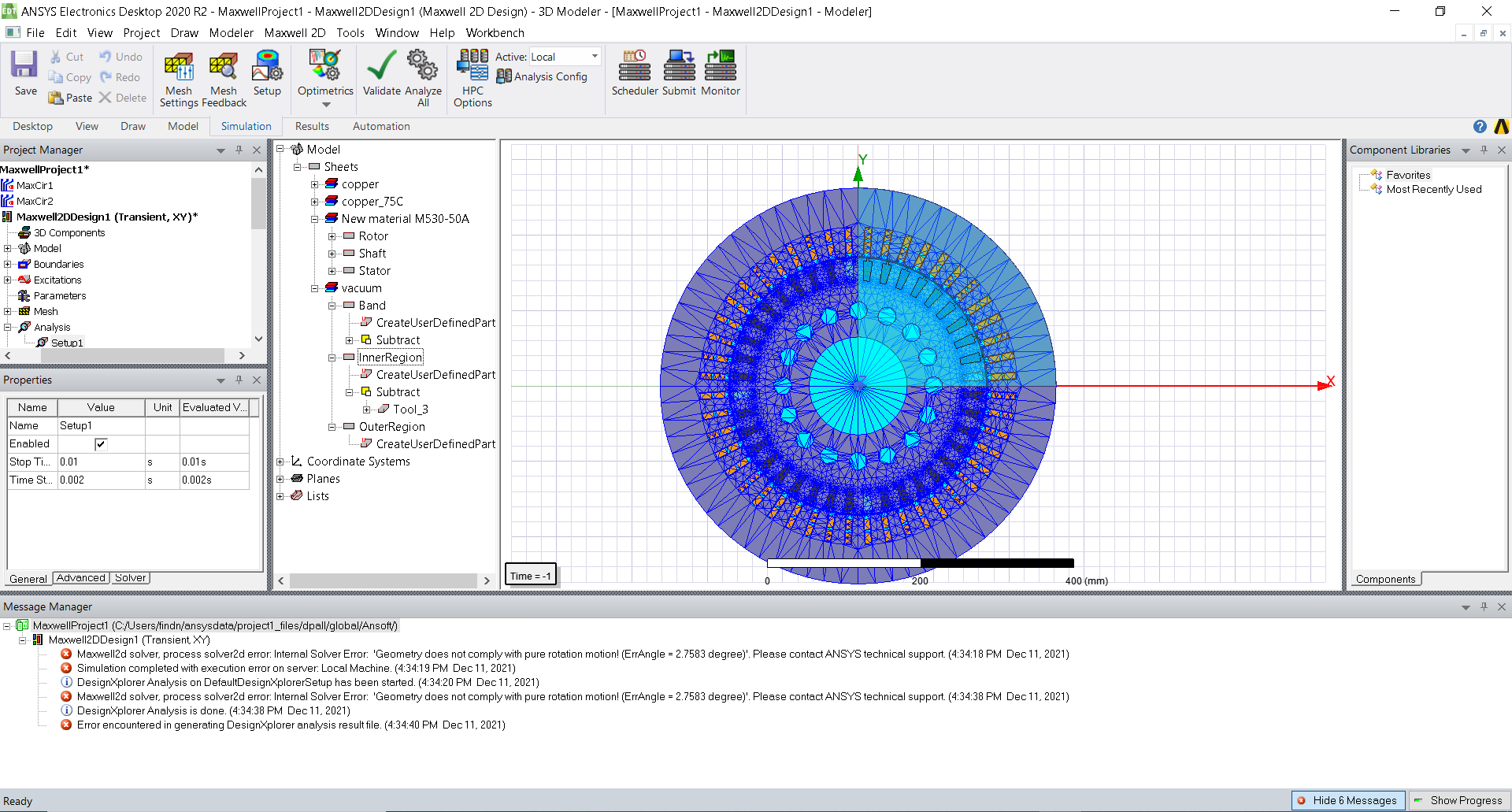This screenshot has height=812, width=1512.
Task: Open the Solver properties tab
Action: coord(130,578)
